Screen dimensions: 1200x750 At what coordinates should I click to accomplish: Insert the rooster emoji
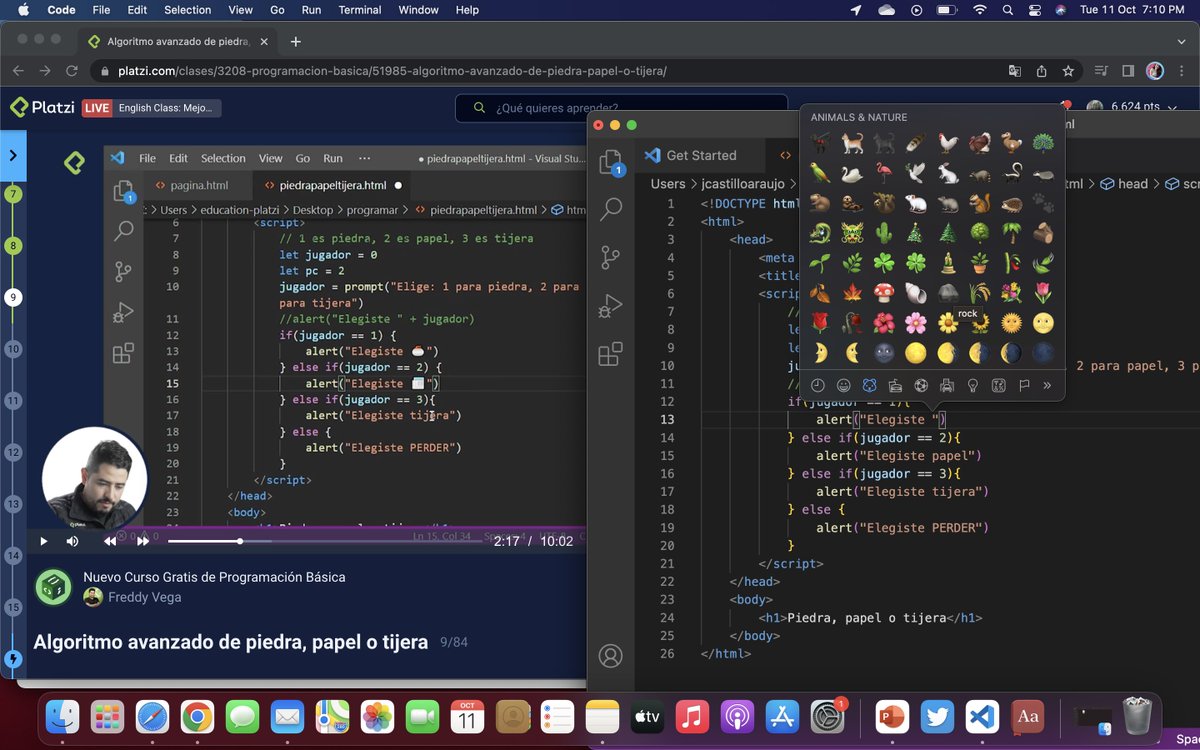[x=948, y=143]
